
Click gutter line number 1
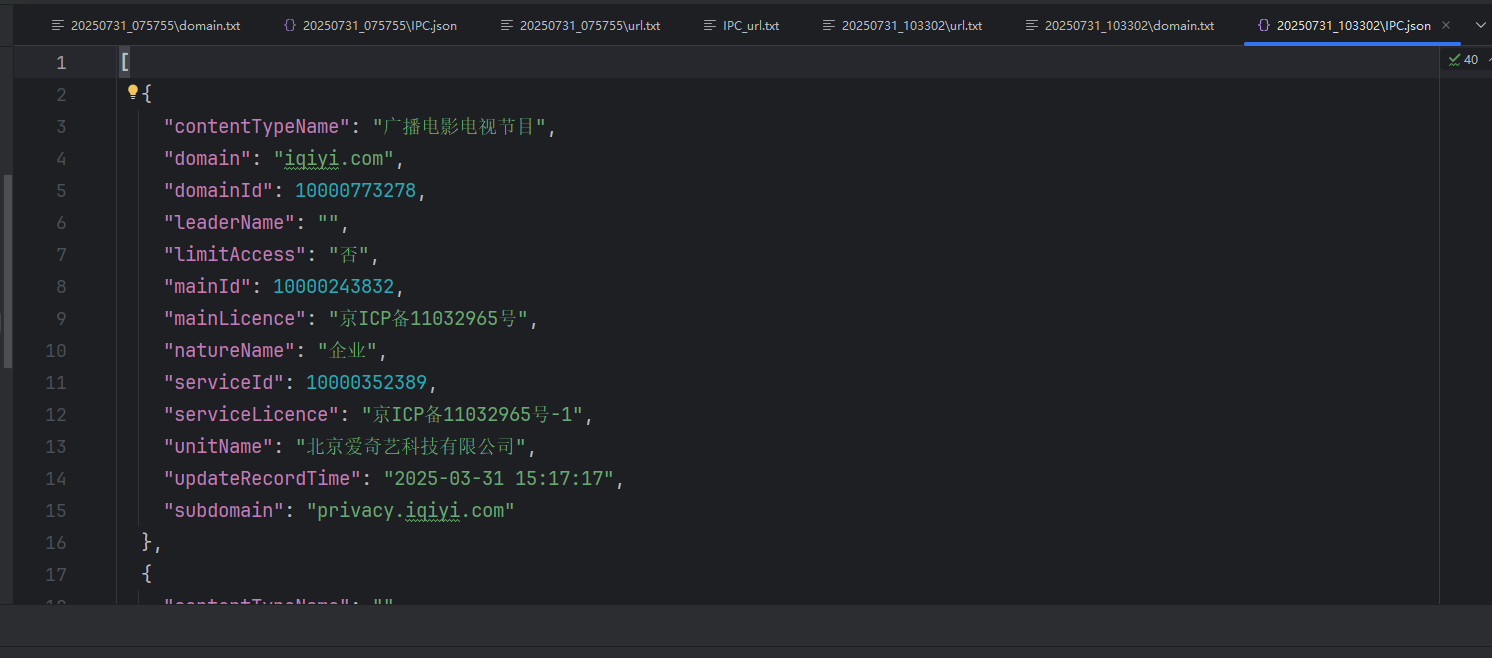pos(61,62)
